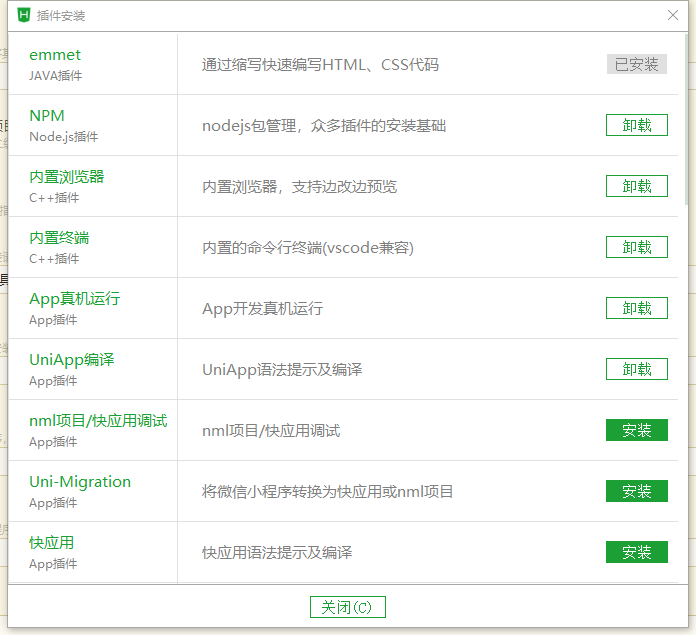Open the 快应用 plugin name link

(x=51, y=543)
